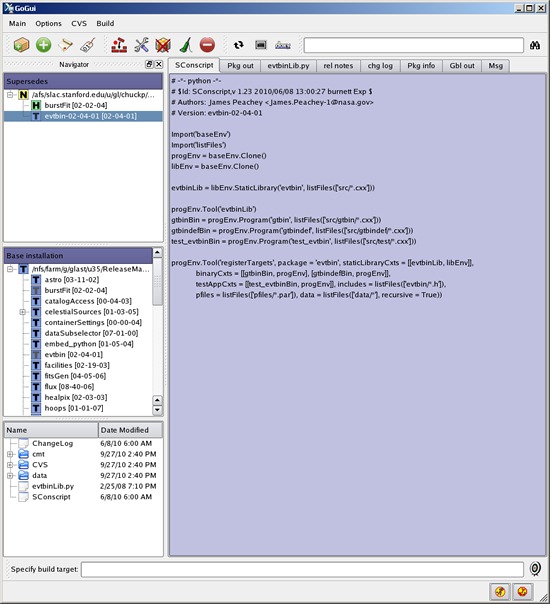Click the refresh arrows icon

[x=239, y=45]
